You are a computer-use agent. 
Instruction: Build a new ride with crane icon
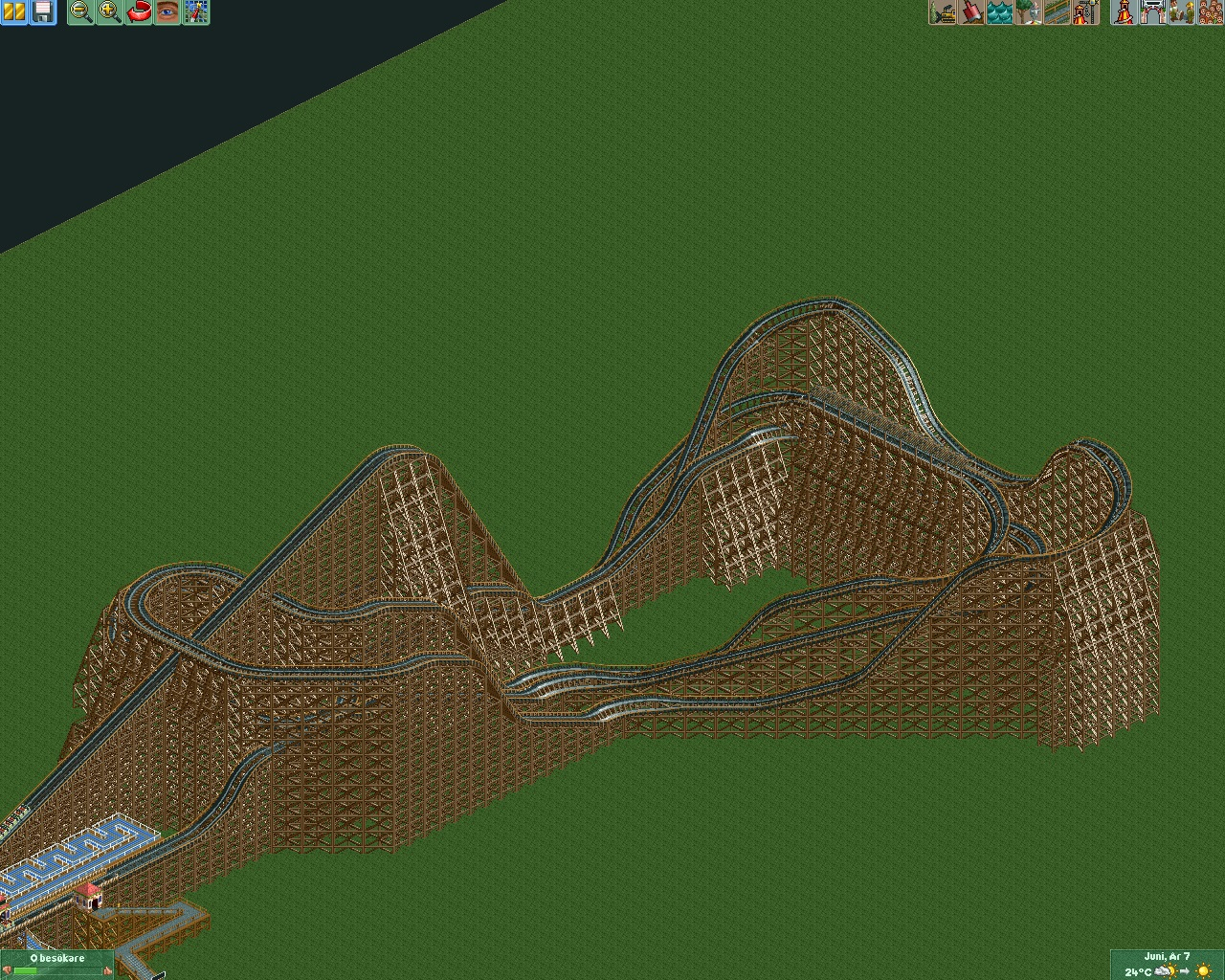click(1085, 12)
